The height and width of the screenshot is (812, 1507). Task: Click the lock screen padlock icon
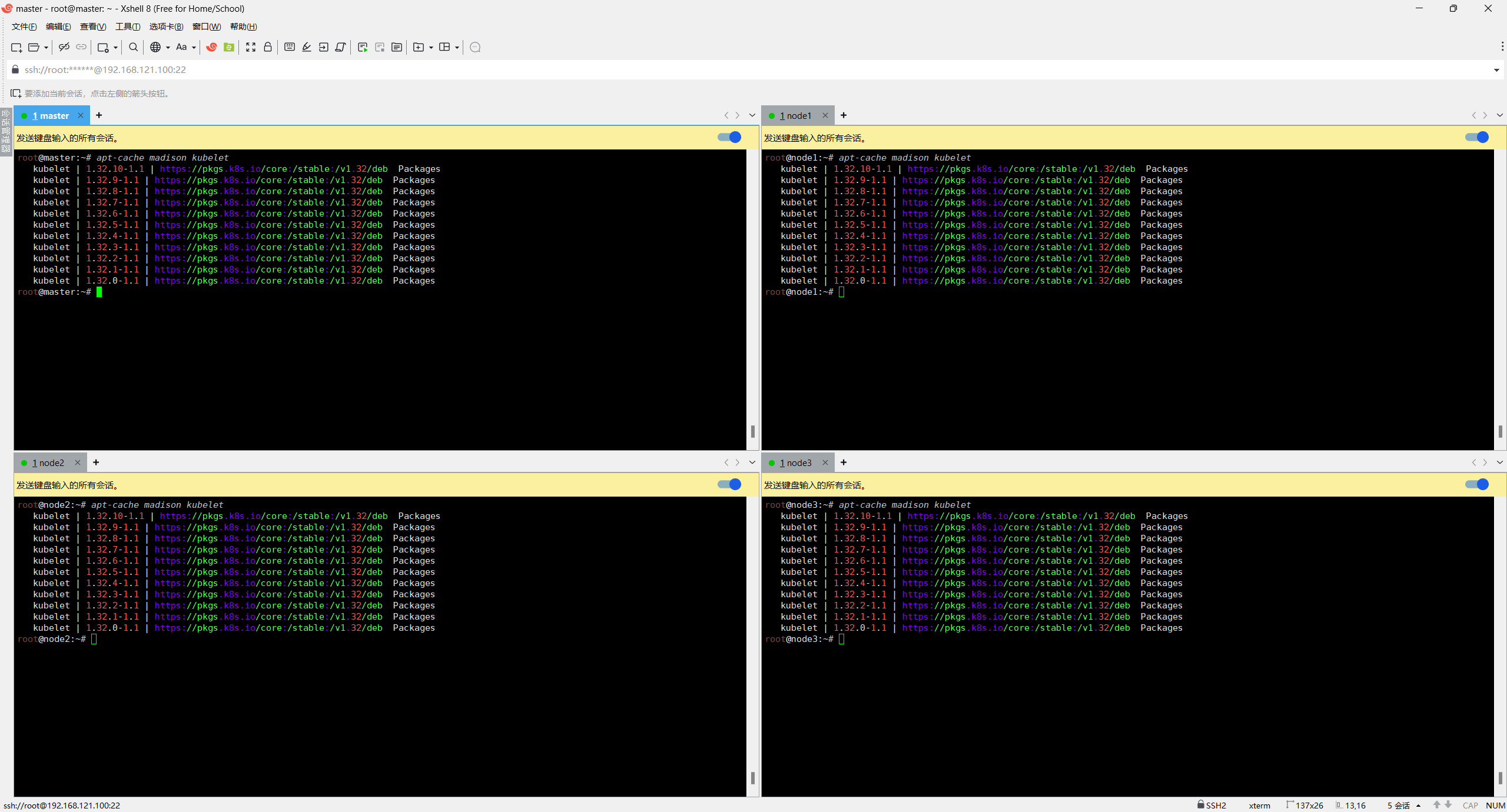click(x=268, y=47)
